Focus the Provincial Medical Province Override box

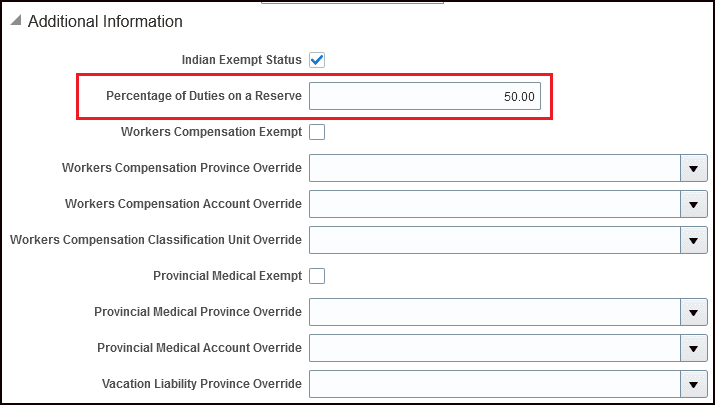point(494,312)
